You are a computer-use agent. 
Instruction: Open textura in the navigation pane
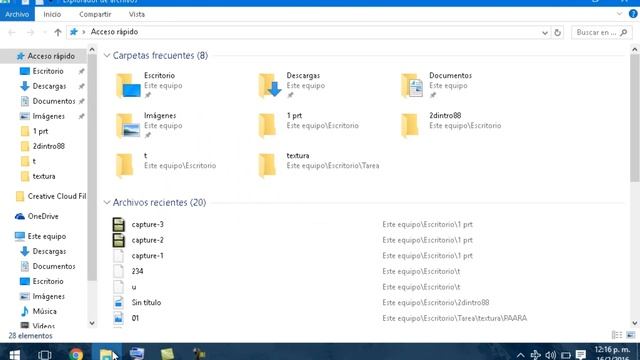44,176
